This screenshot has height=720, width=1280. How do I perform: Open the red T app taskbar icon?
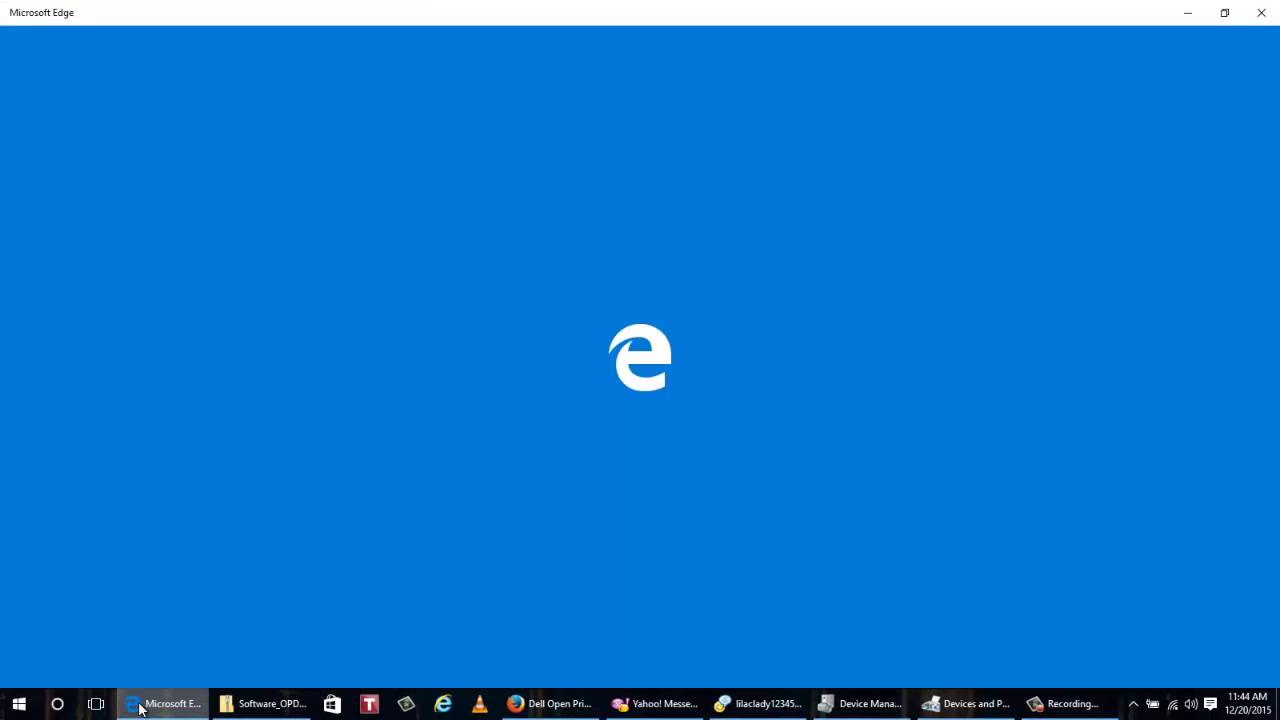pyautogui.click(x=369, y=704)
